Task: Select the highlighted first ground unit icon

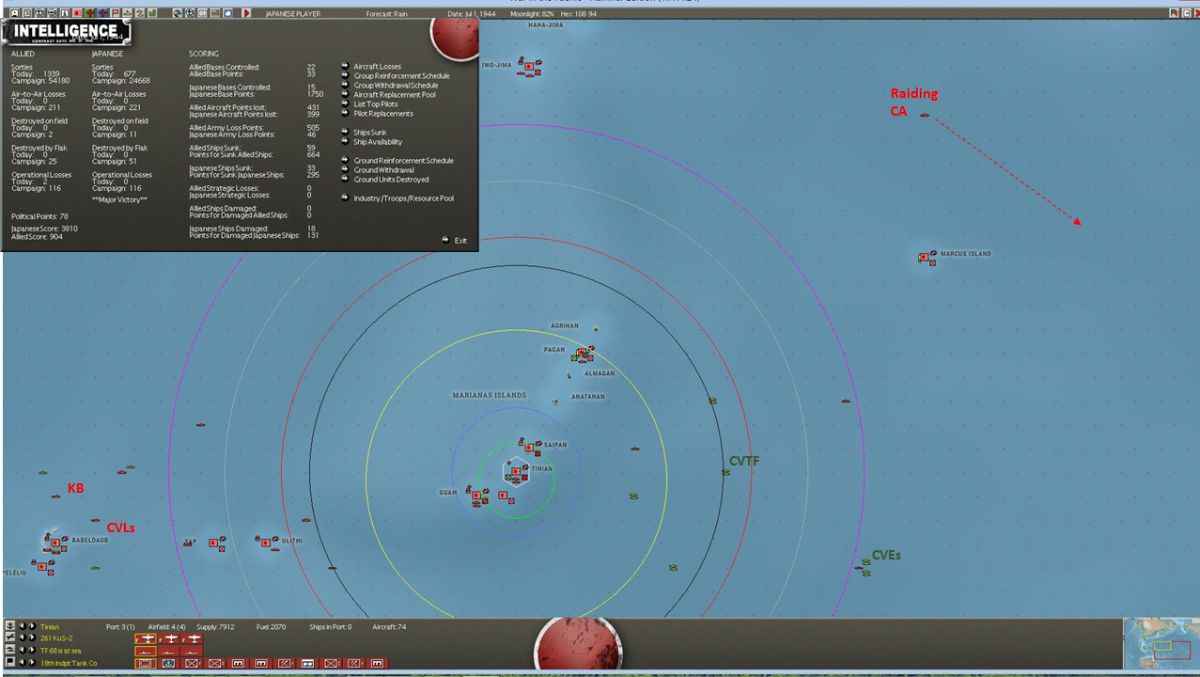Action: click(146, 663)
